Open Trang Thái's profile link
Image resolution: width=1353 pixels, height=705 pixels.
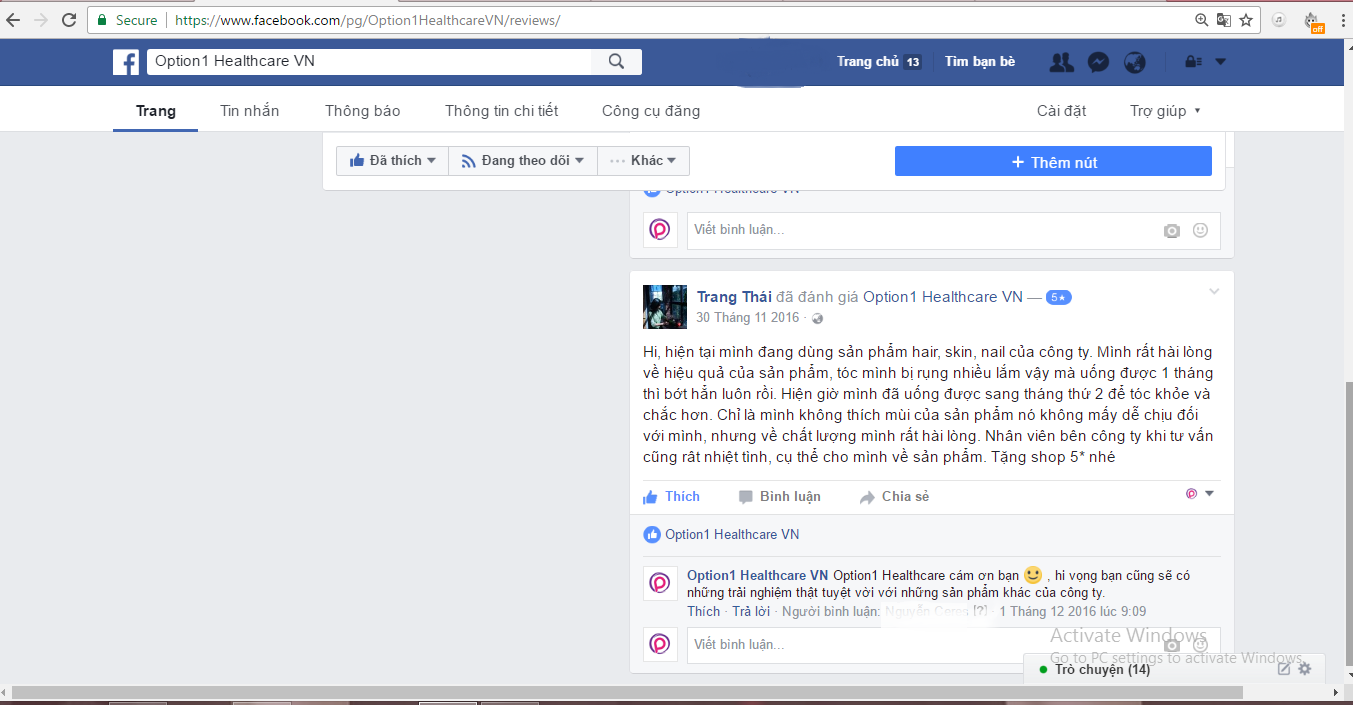pos(734,297)
